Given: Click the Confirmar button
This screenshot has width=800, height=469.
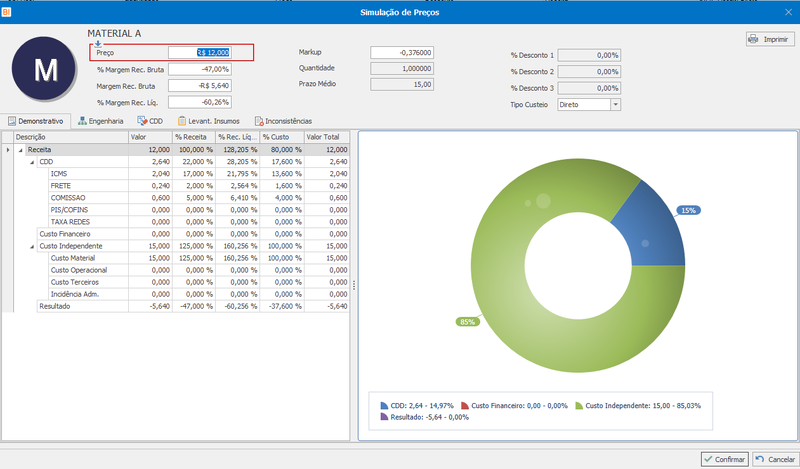Looking at the screenshot, I should coord(724,459).
